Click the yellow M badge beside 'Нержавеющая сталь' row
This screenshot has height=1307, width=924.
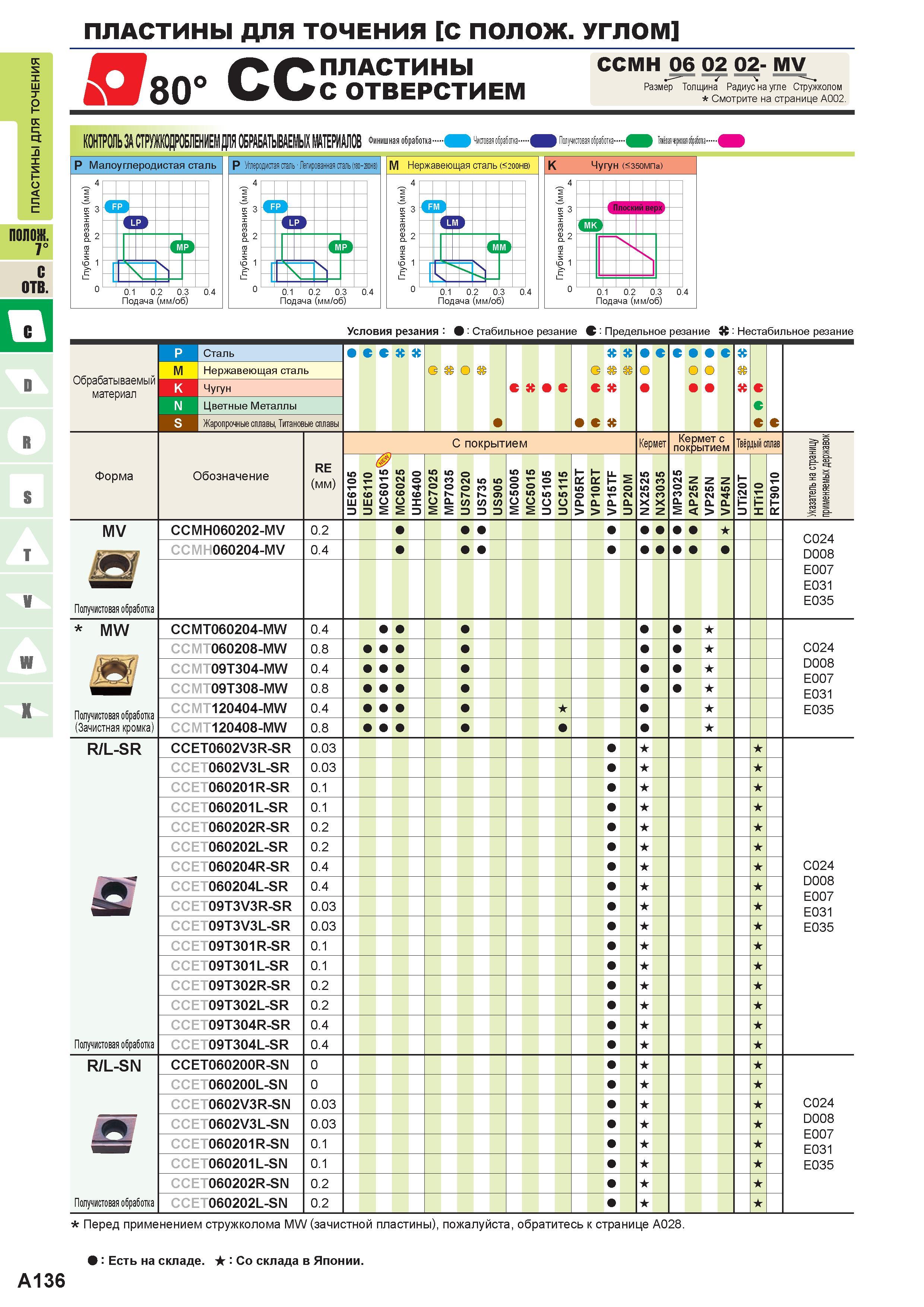click(178, 371)
